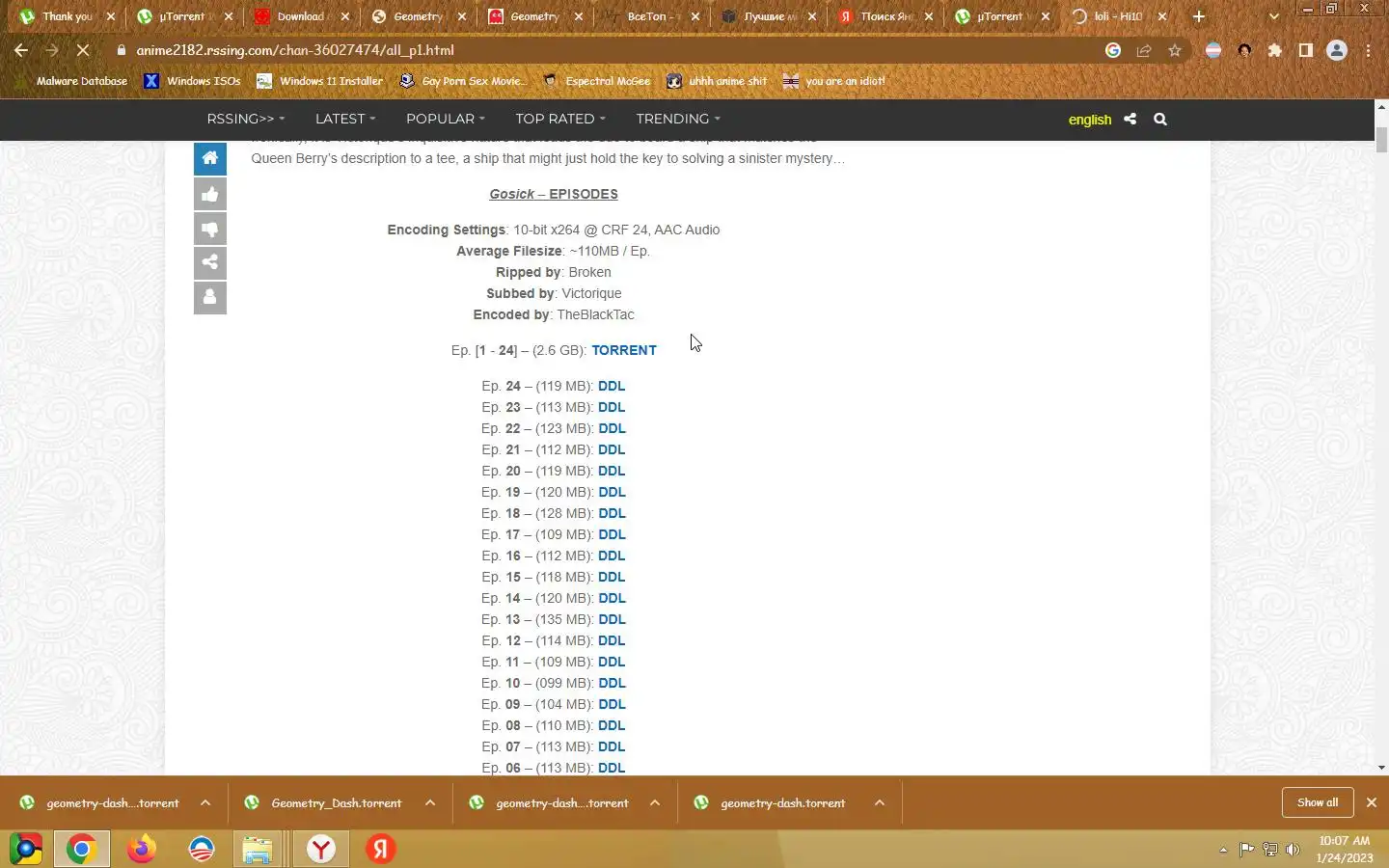This screenshot has width=1389, height=868.
Task: Open the Chrome profile avatar icon
Action: [1337, 50]
